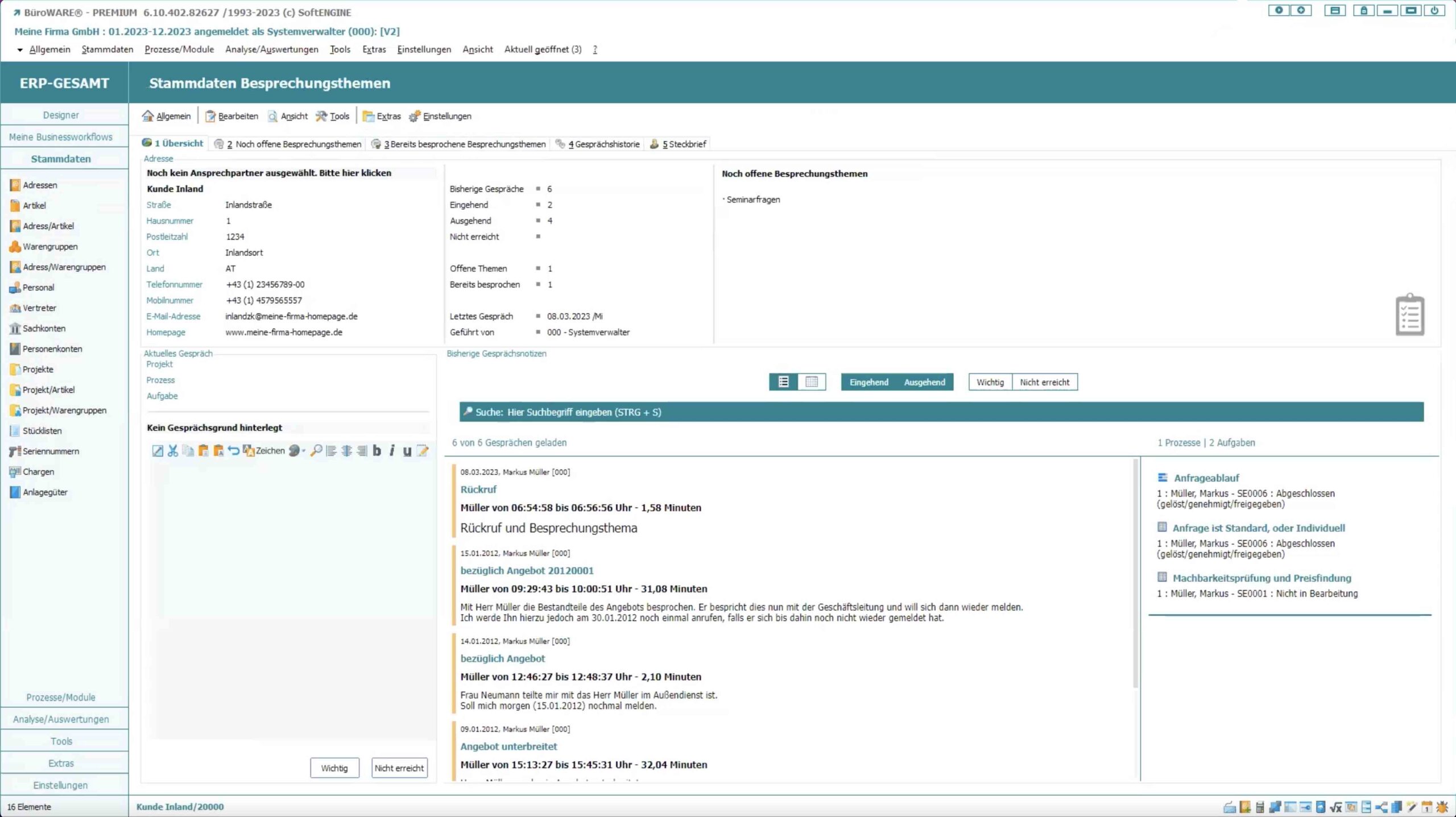Switch to the list view icon for conversation notes

[783, 382]
